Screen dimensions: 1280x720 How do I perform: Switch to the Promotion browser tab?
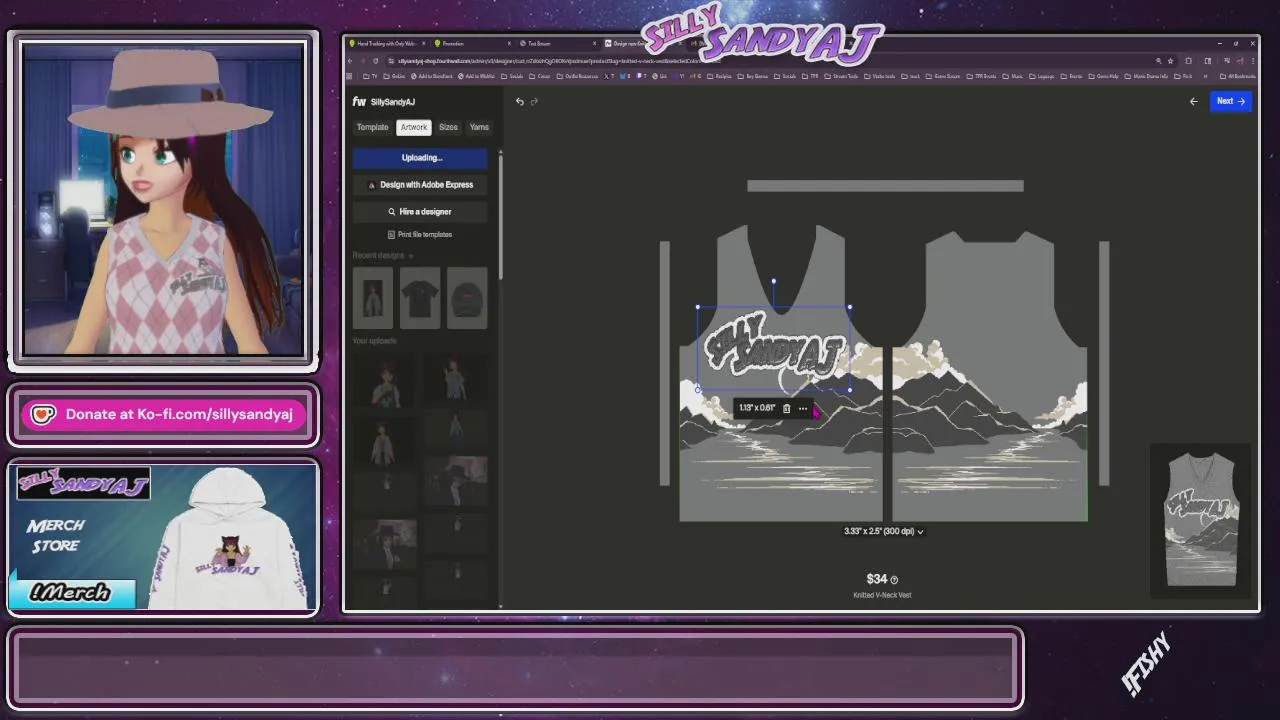(x=471, y=43)
